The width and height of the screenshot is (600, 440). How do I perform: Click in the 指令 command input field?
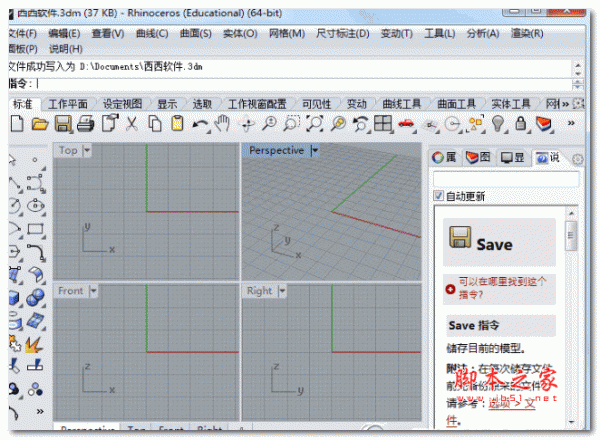coord(300,83)
